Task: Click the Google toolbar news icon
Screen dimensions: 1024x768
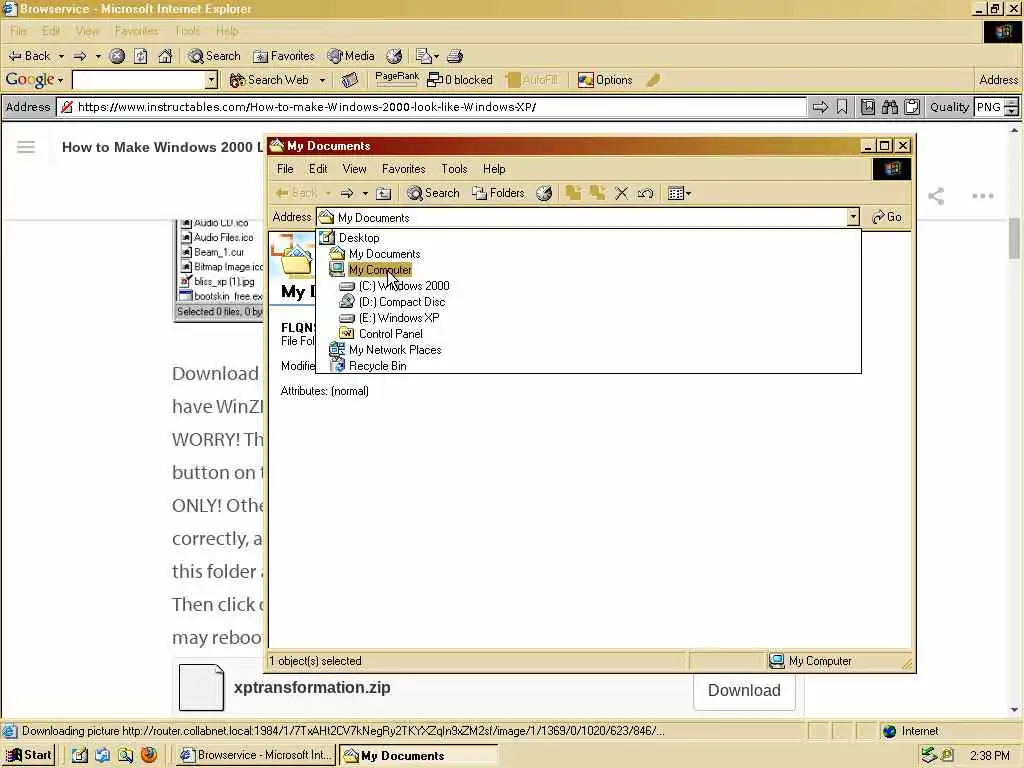Action: [x=350, y=80]
